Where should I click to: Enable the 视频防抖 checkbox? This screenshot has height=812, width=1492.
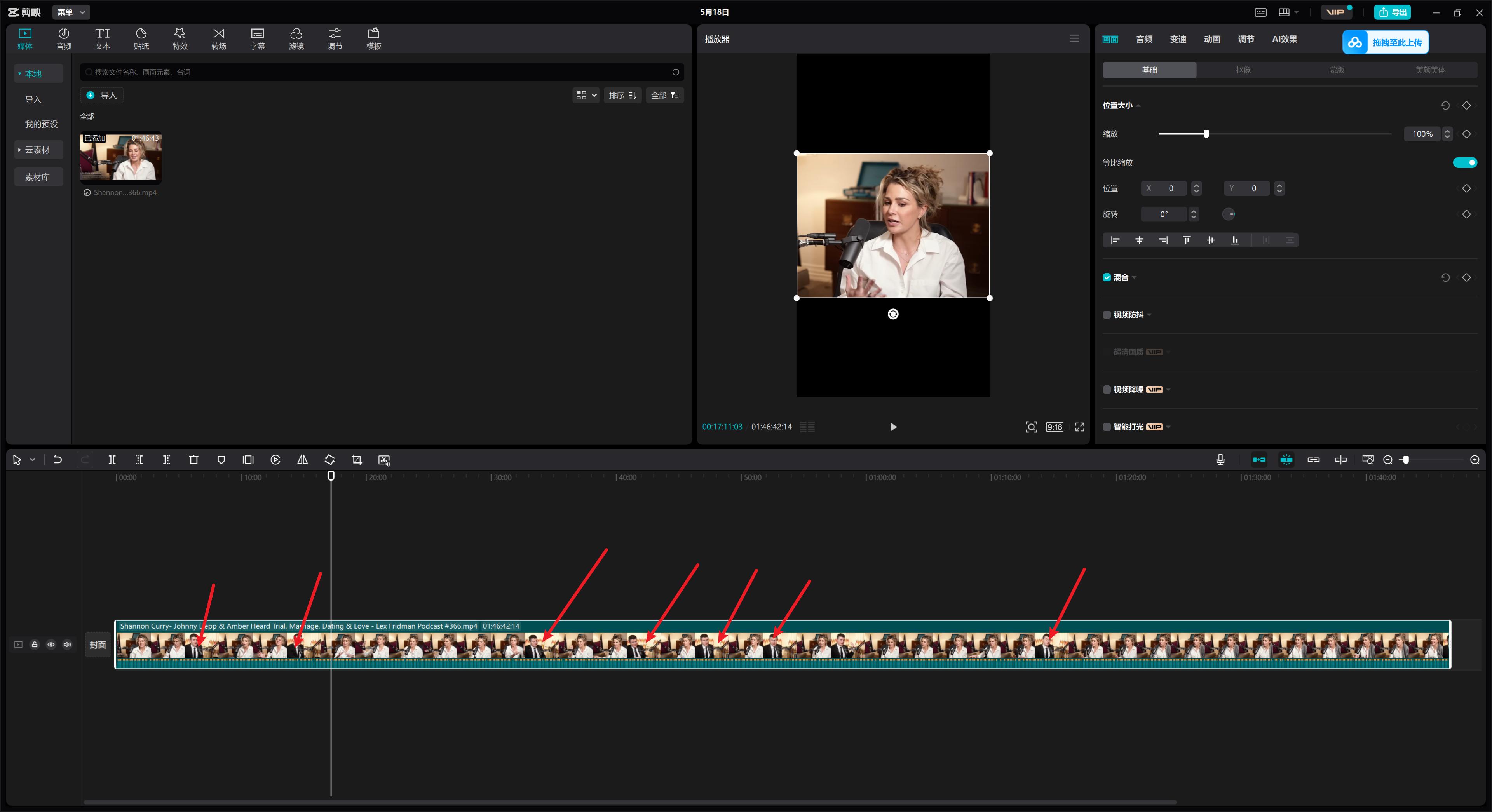point(1107,314)
